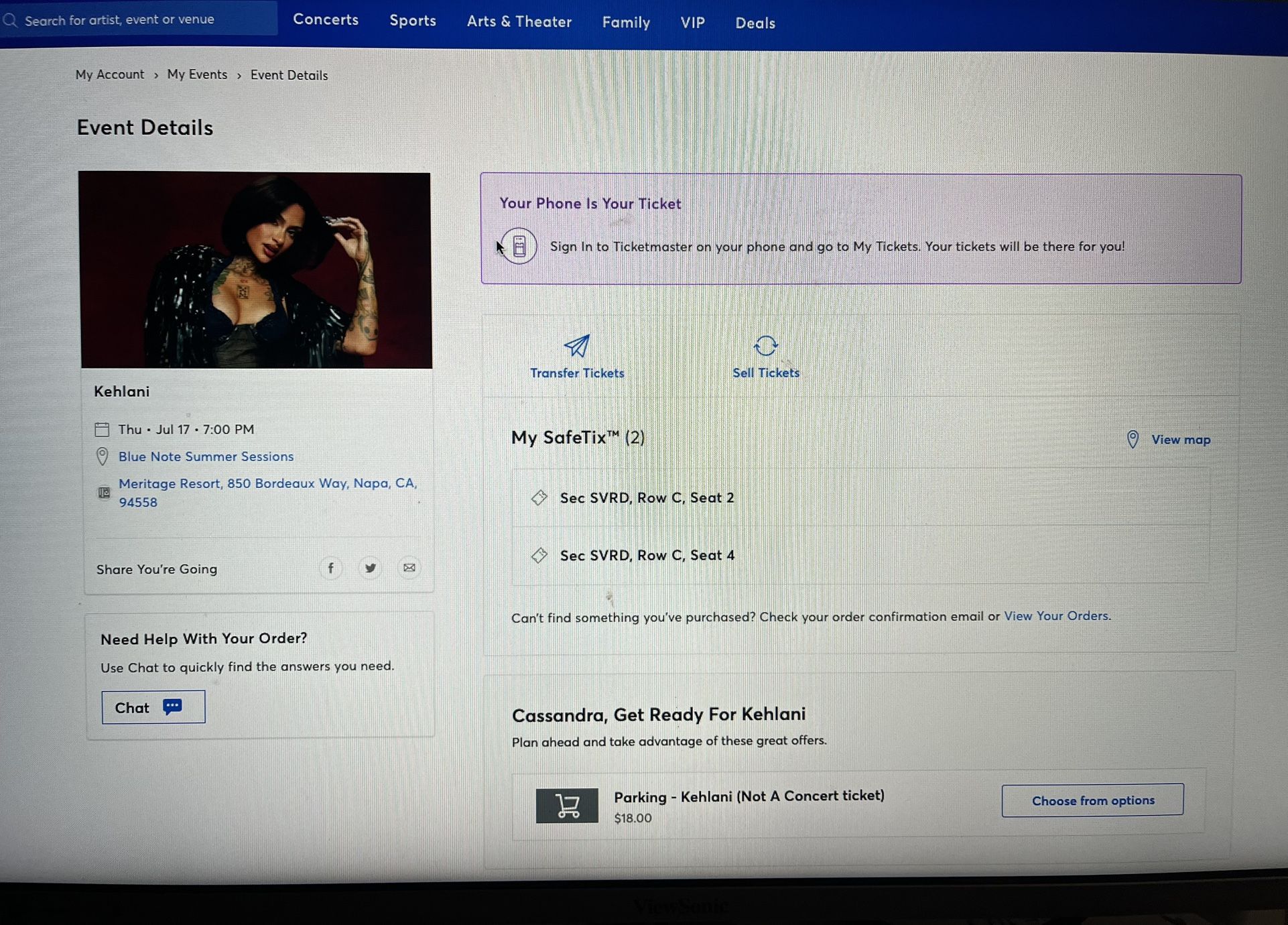Select ticket Sec SVRD, Row C, Seat 4
1288x925 pixels.
click(860, 555)
